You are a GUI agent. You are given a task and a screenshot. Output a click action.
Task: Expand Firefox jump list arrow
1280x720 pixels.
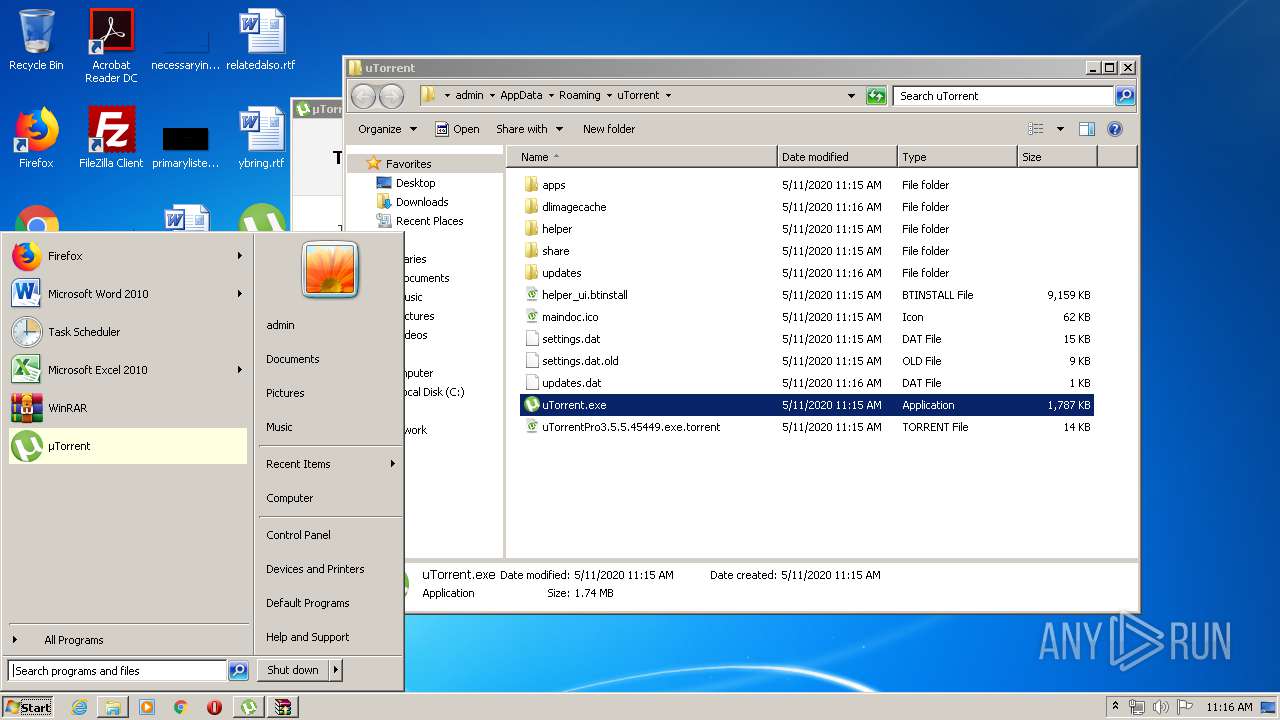tap(240, 256)
